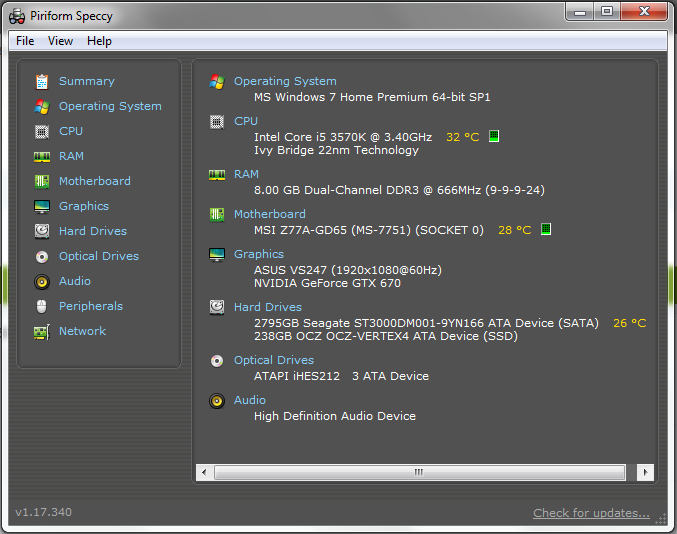Open the View menu
677x534 pixels.
click(x=60, y=41)
